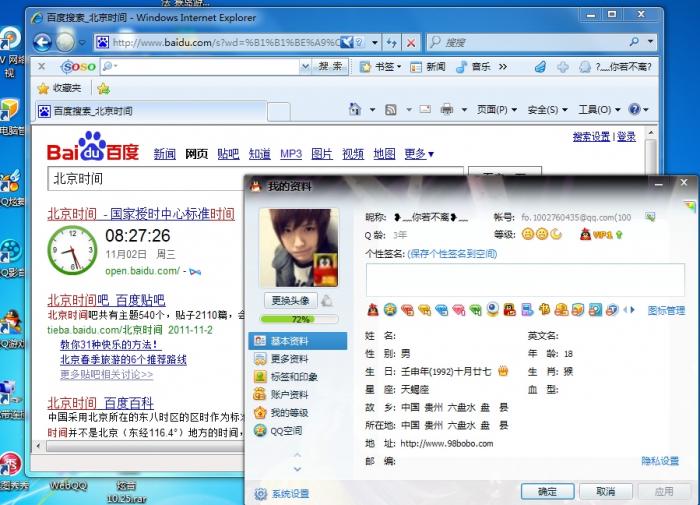Image resolution: width=700 pixels, height=505 pixels.
Task: Click 登录 link on Baidu
Action: coord(626,136)
